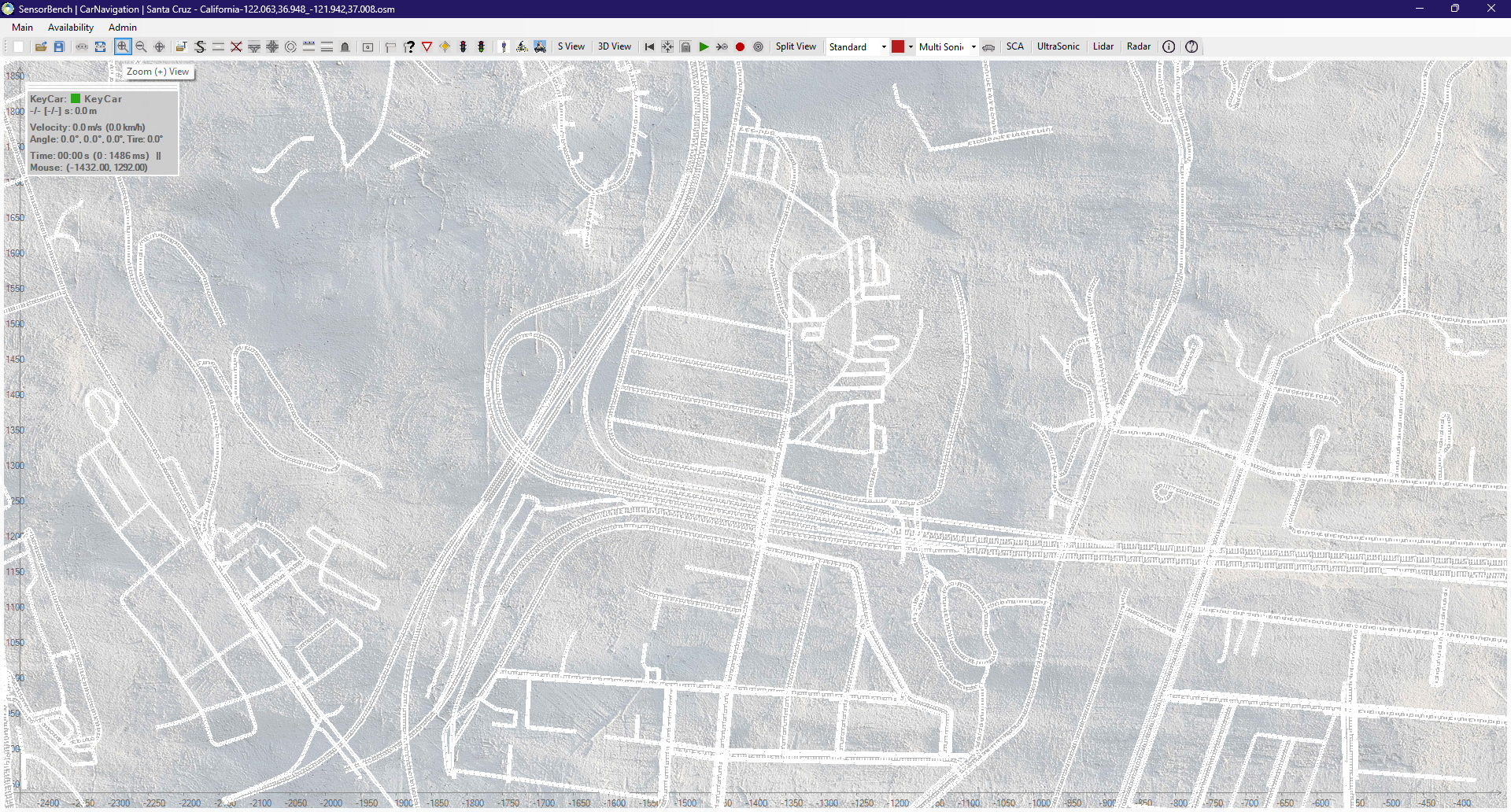Expand the Standard view mode dropdown
The image size is (1511, 812).
[883, 47]
